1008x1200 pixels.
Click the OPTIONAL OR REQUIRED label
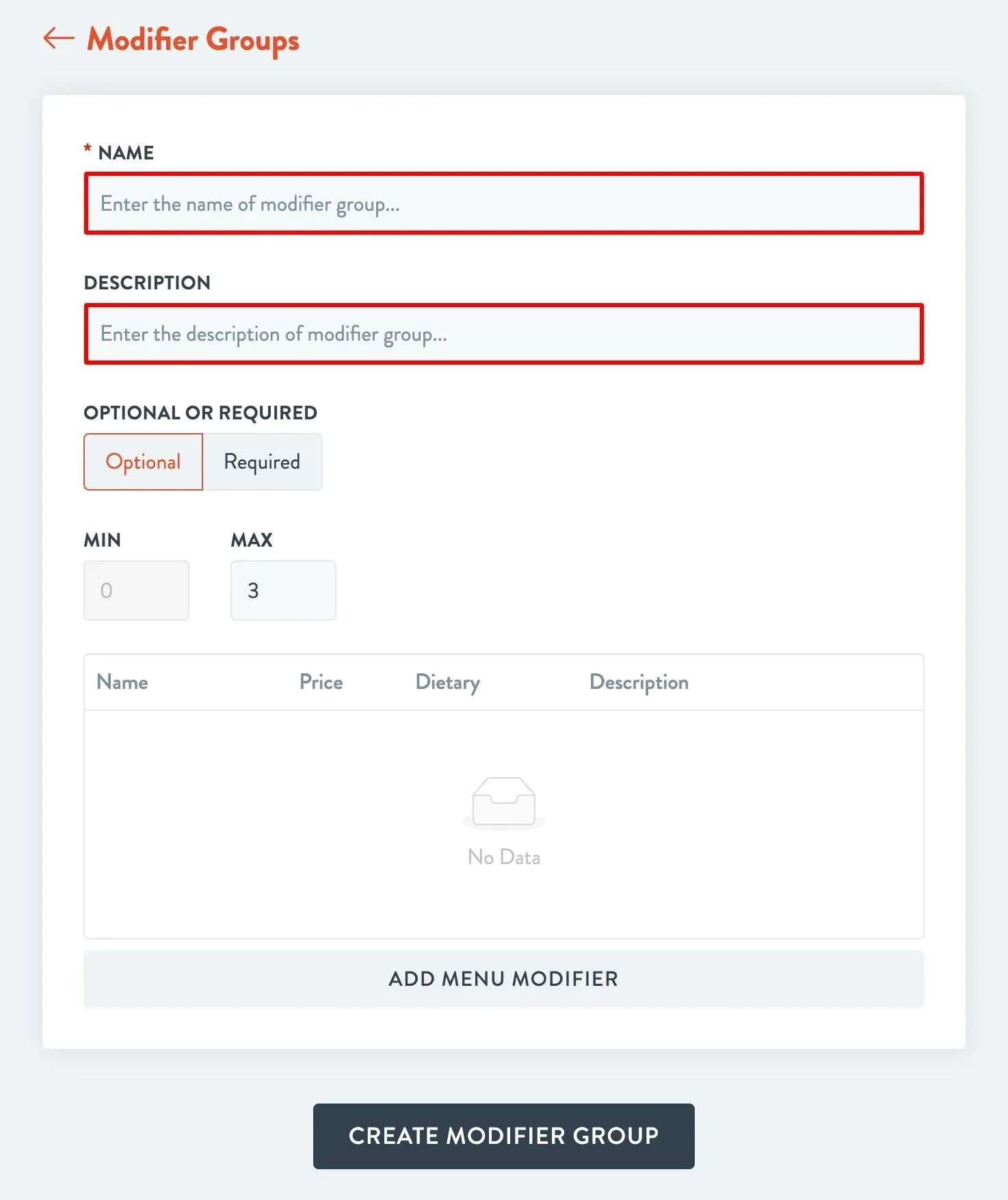coord(200,413)
